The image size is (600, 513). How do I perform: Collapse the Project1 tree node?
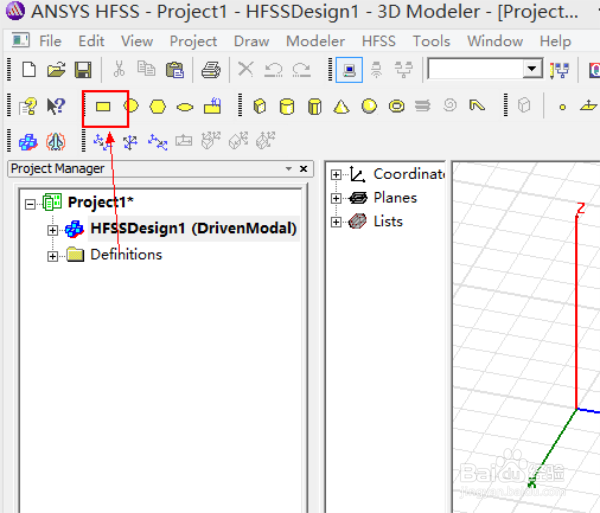[x=30, y=204]
